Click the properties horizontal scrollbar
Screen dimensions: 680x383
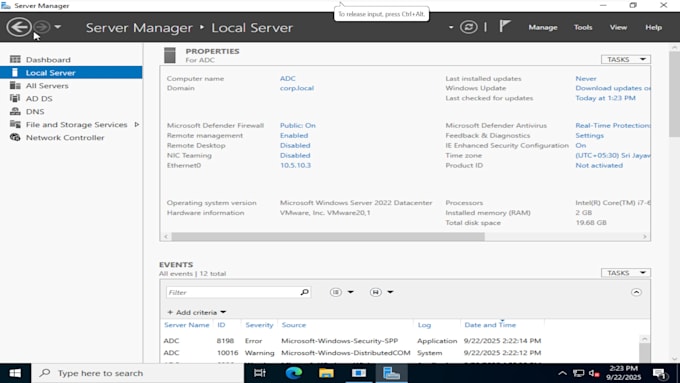328,236
